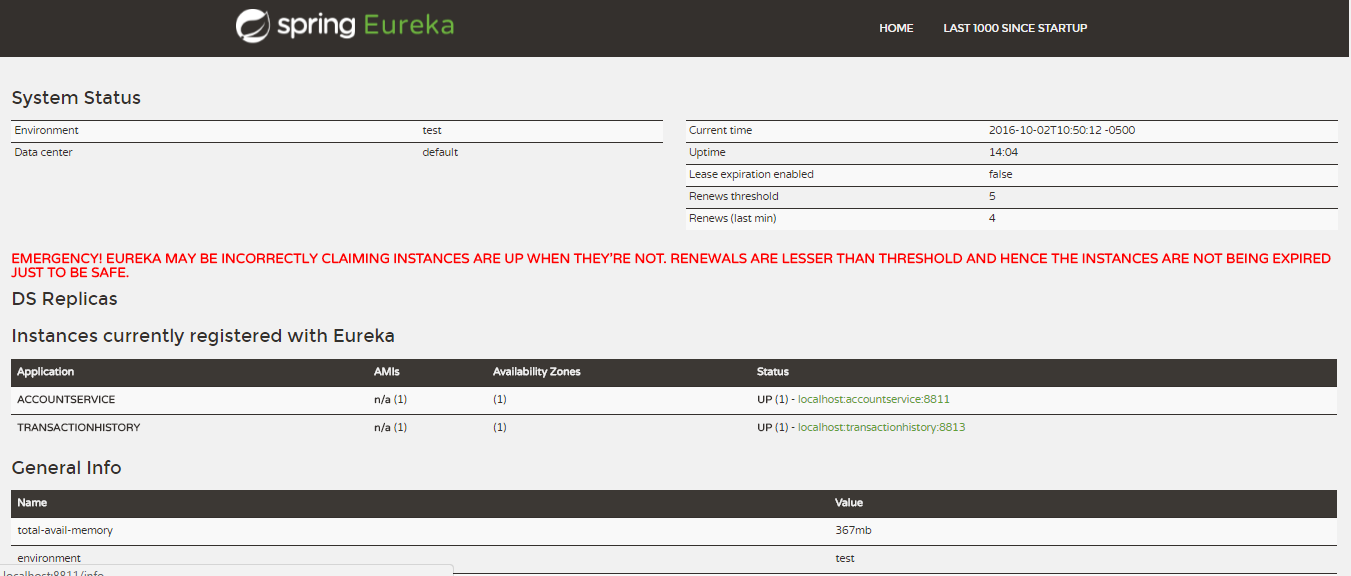Image resolution: width=1351 pixels, height=576 pixels.
Task: Click the System Status heading
Action: [x=76, y=98]
